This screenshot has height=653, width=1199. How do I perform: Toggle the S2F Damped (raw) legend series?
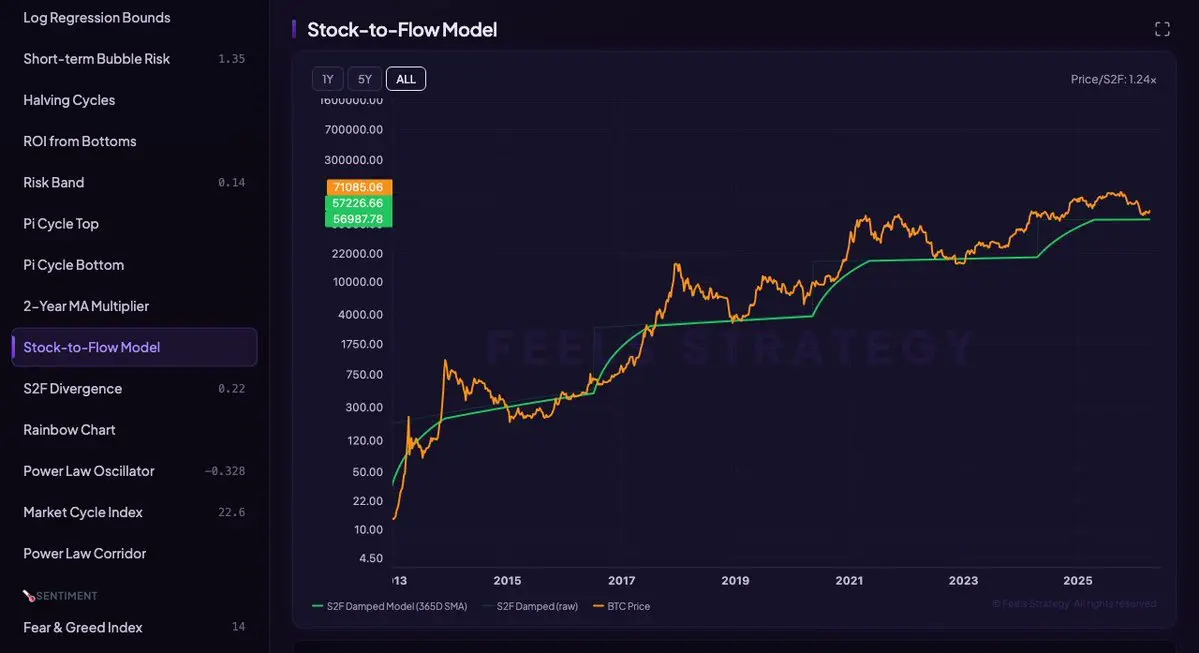point(530,606)
